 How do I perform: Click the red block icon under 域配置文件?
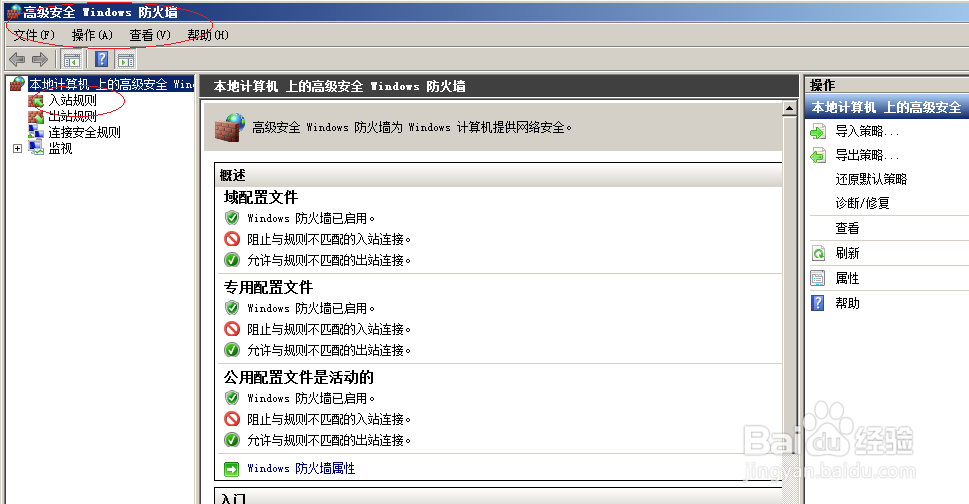pyautogui.click(x=232, y=238)
